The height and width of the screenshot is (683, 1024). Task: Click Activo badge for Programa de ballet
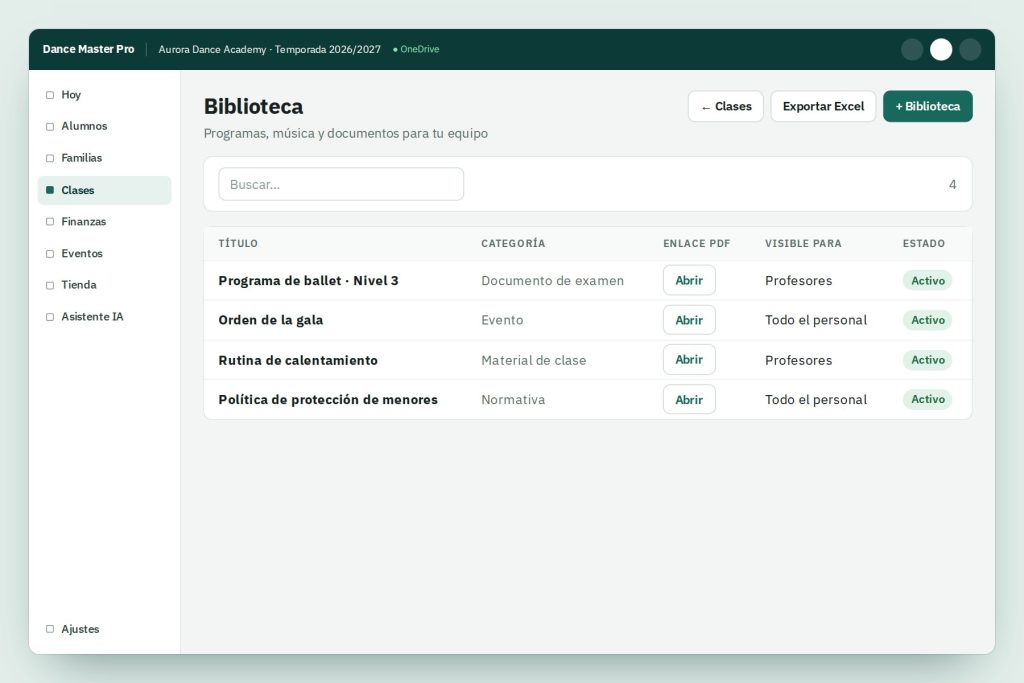[x=927, y=281]
